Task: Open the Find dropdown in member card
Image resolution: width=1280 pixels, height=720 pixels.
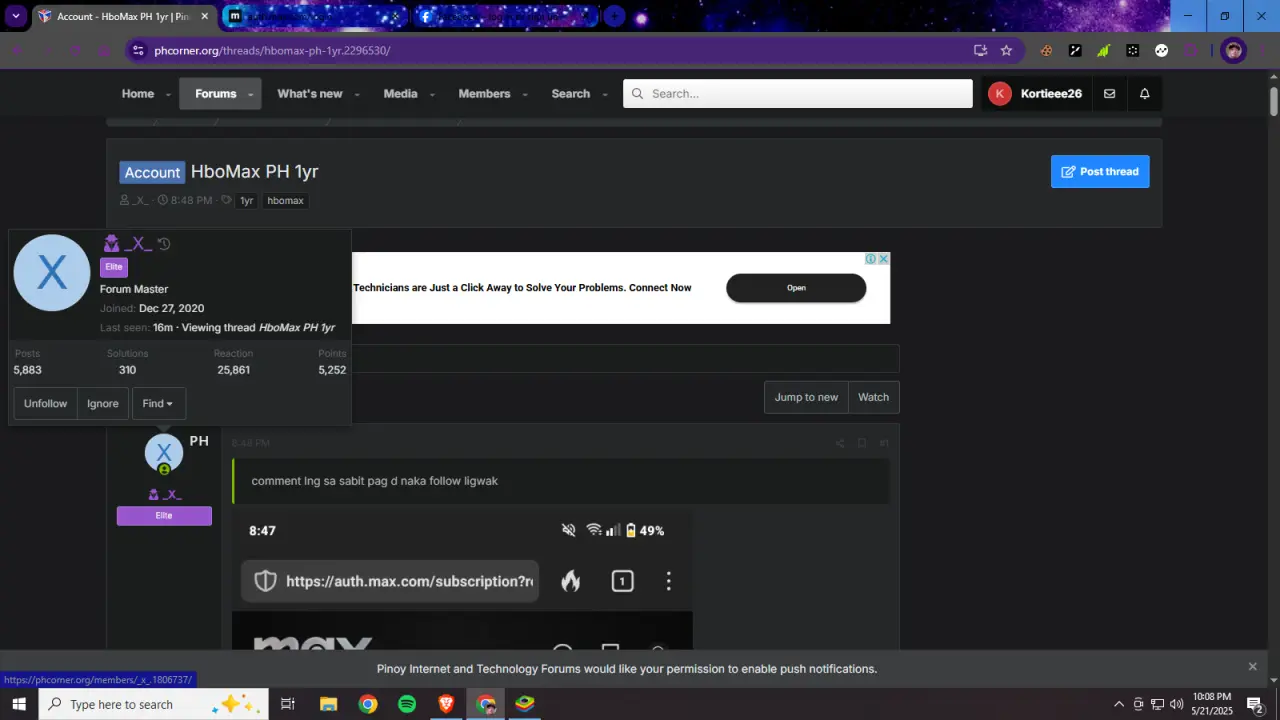Action: [x=158, y=403]
